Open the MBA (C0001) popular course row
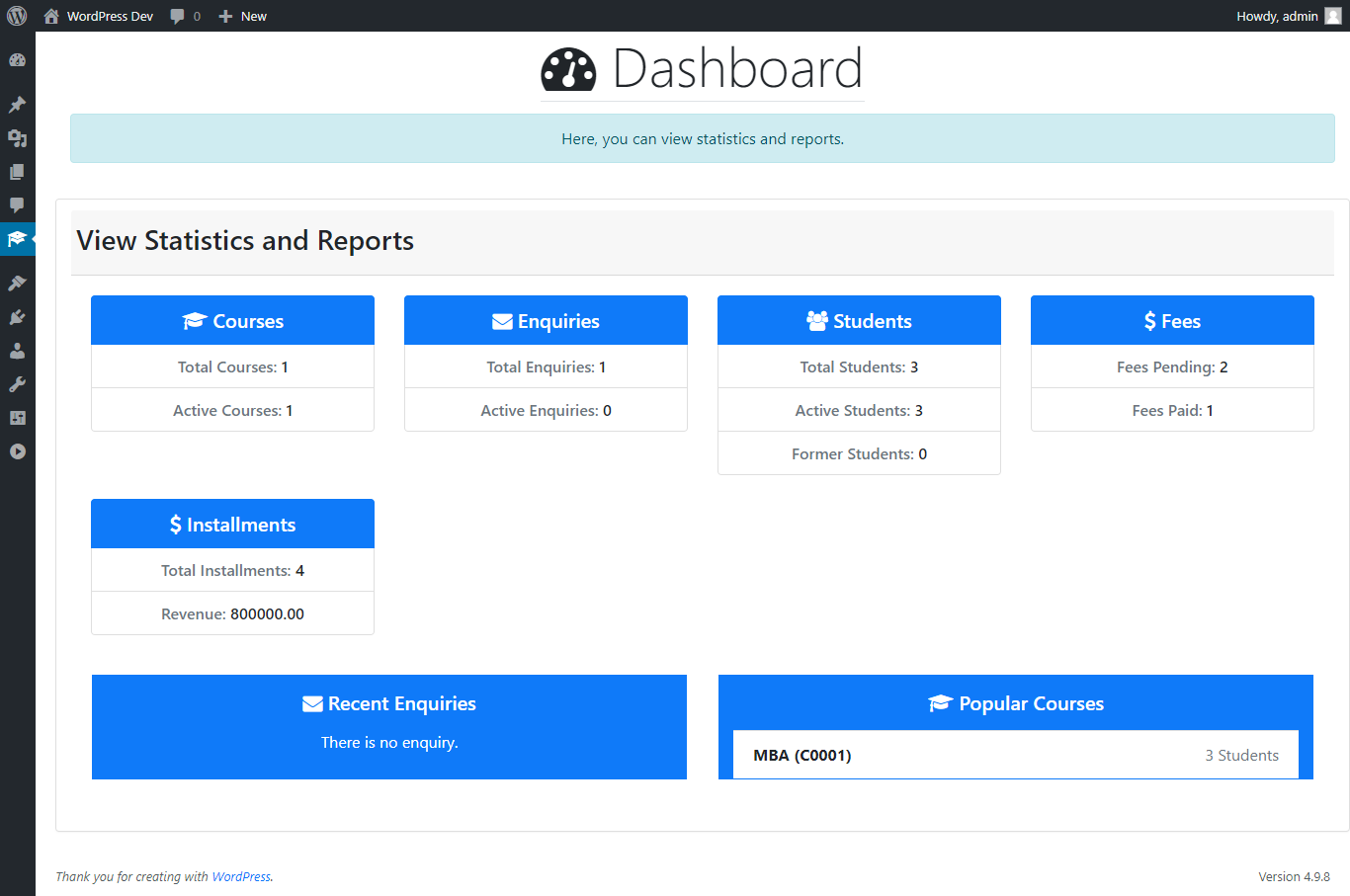1350x896 pixels. pos(1016,756)
